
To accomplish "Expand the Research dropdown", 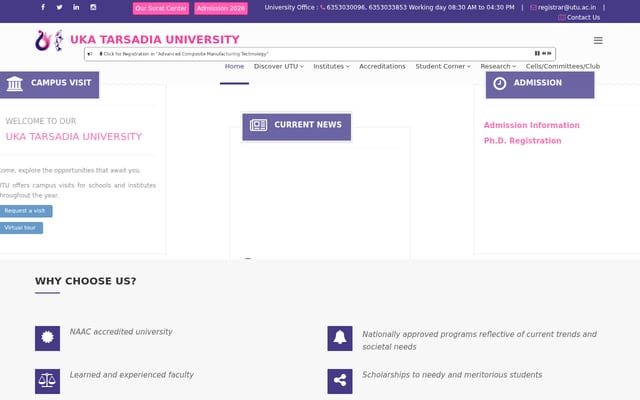I will [x=498, y=66].
